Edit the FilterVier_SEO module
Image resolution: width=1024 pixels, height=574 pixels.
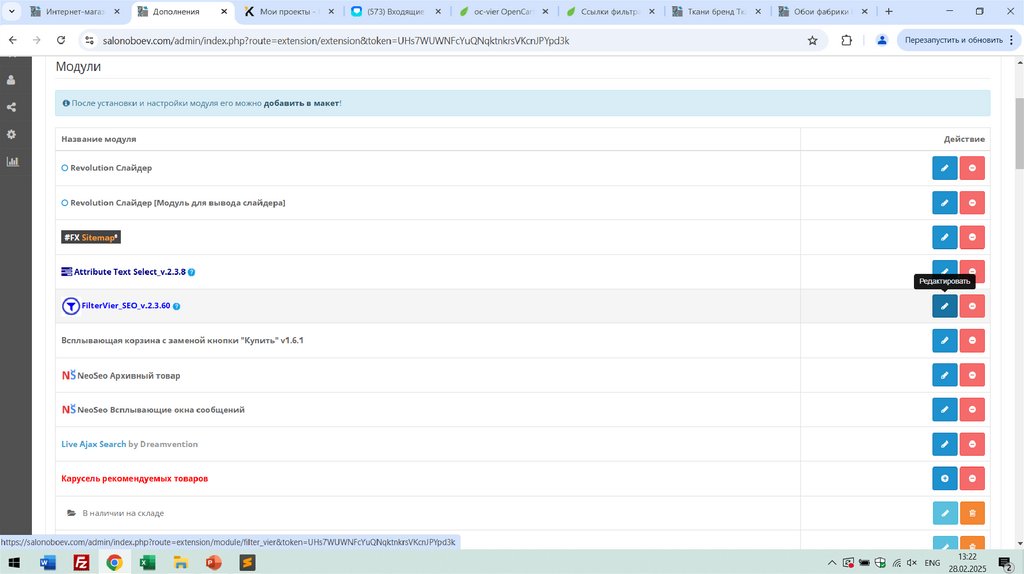click(944, 306)
